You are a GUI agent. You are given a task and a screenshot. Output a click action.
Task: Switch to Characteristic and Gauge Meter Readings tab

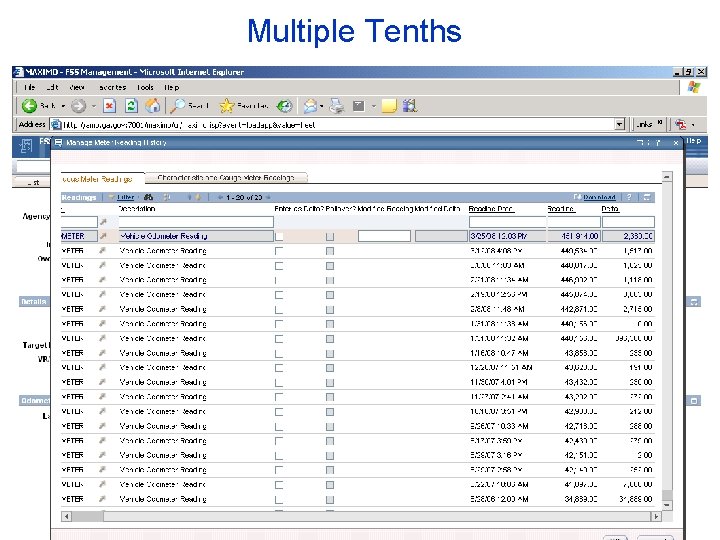[225, 178]
